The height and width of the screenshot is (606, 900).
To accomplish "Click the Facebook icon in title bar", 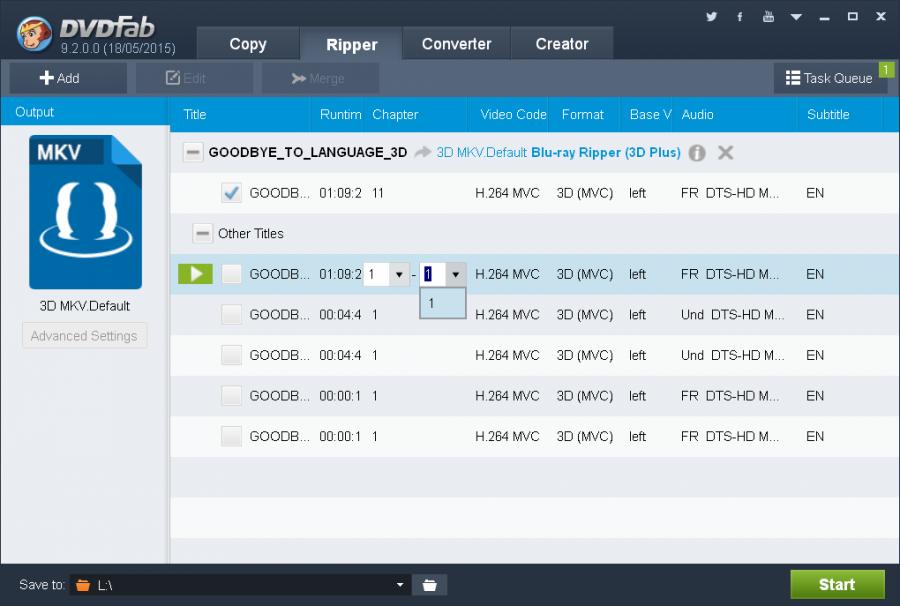I will [x=740, y=16].
